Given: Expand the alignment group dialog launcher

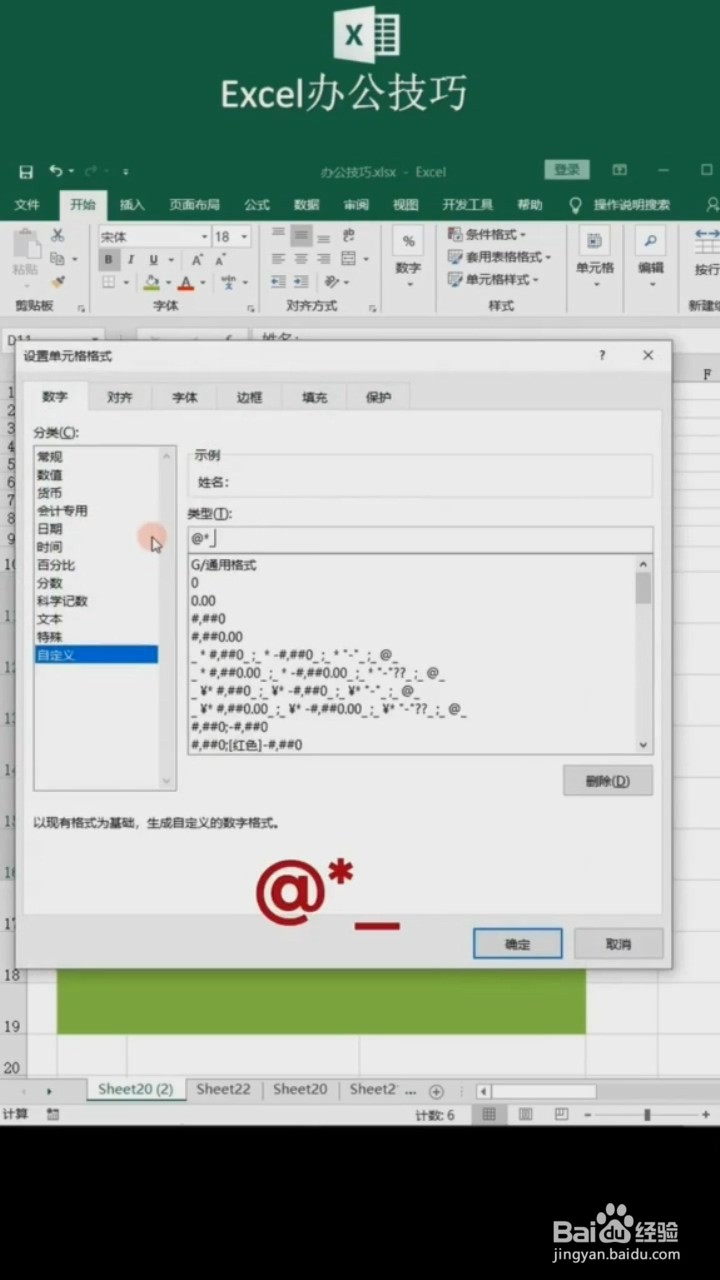Looking at the screenshot, I should pyautogui.click(x=372, y=308).
